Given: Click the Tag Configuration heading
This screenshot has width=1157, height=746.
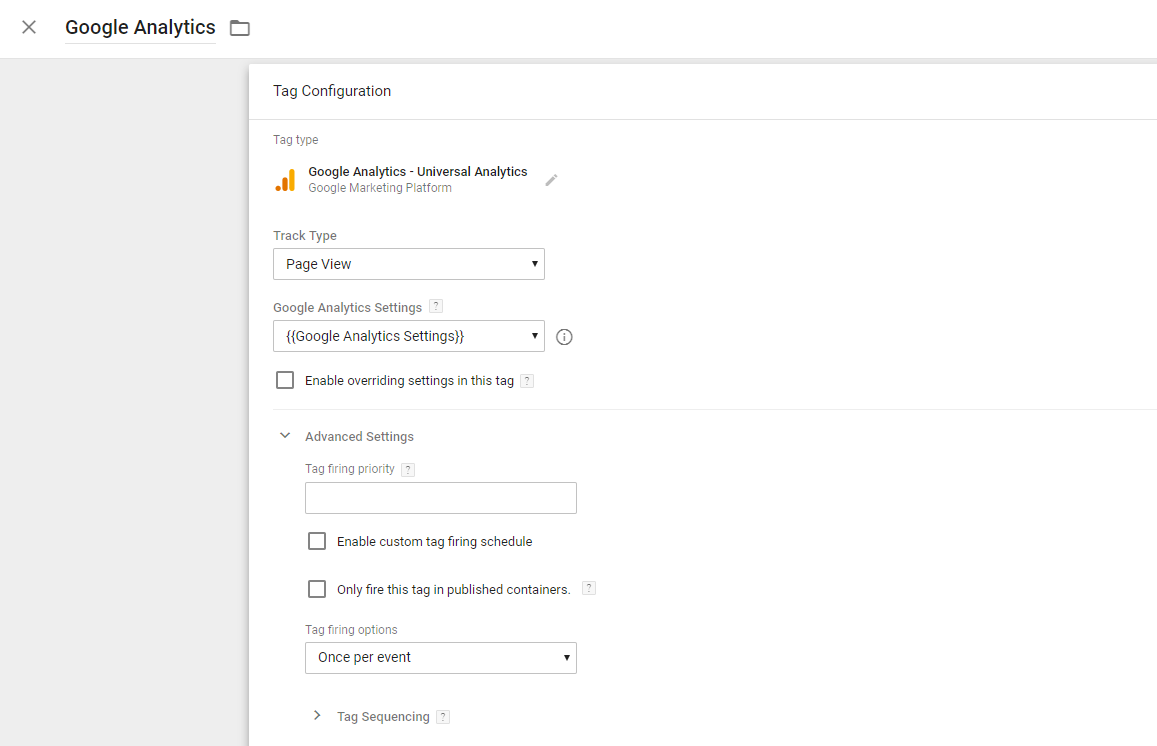Looking at the screenshot, I should [x=332, y=91].
